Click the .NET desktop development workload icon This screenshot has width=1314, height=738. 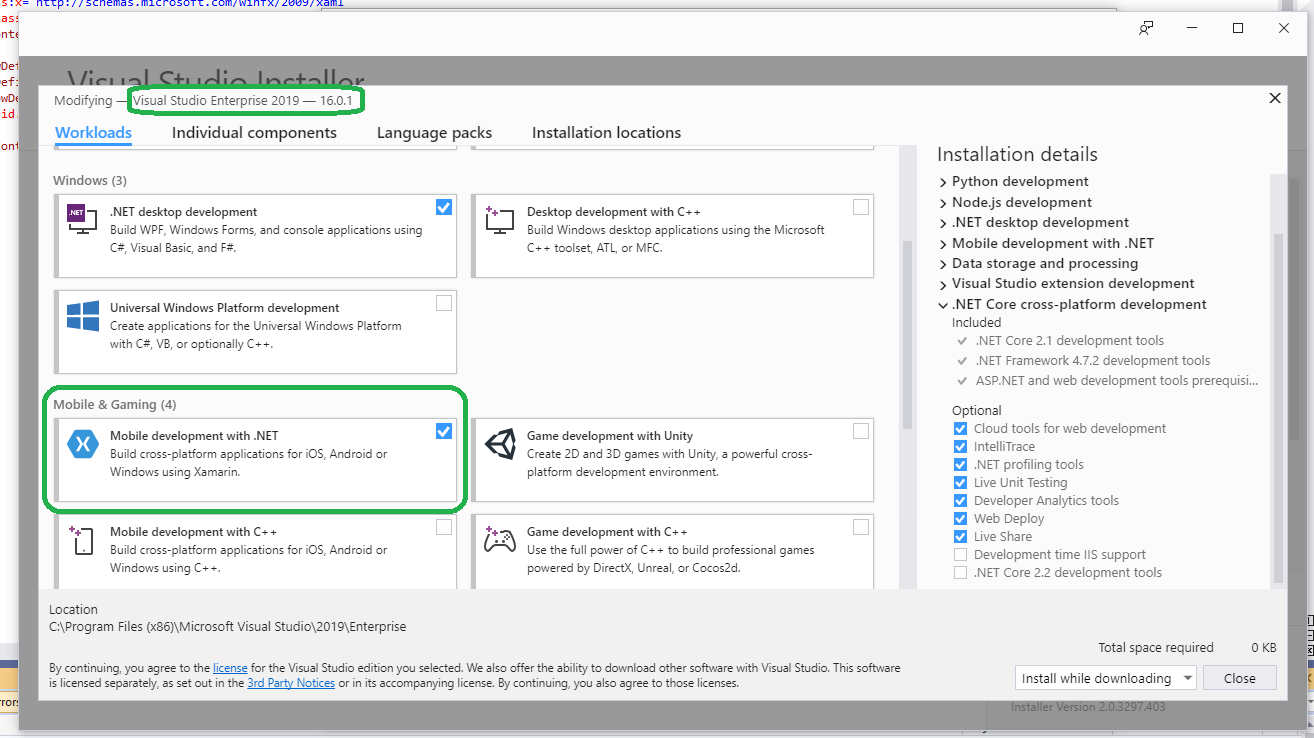tap(81, 219)
